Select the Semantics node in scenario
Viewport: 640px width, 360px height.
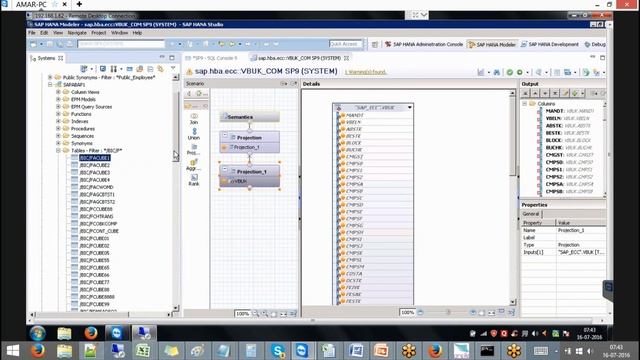[x=249, y=117]
